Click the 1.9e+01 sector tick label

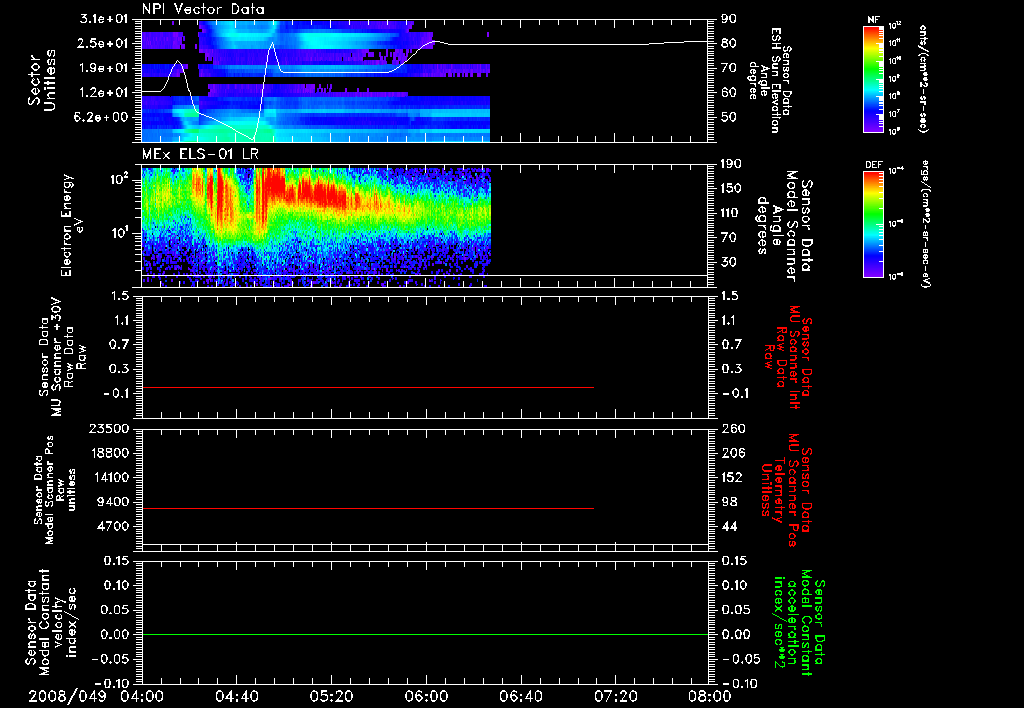click(x=103, y=68)
